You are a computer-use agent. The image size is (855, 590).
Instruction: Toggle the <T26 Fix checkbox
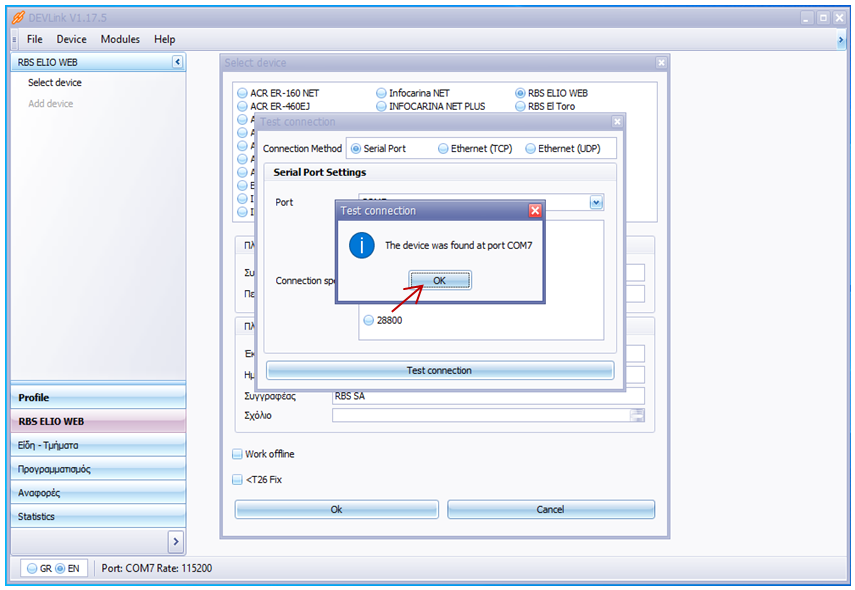238,480
